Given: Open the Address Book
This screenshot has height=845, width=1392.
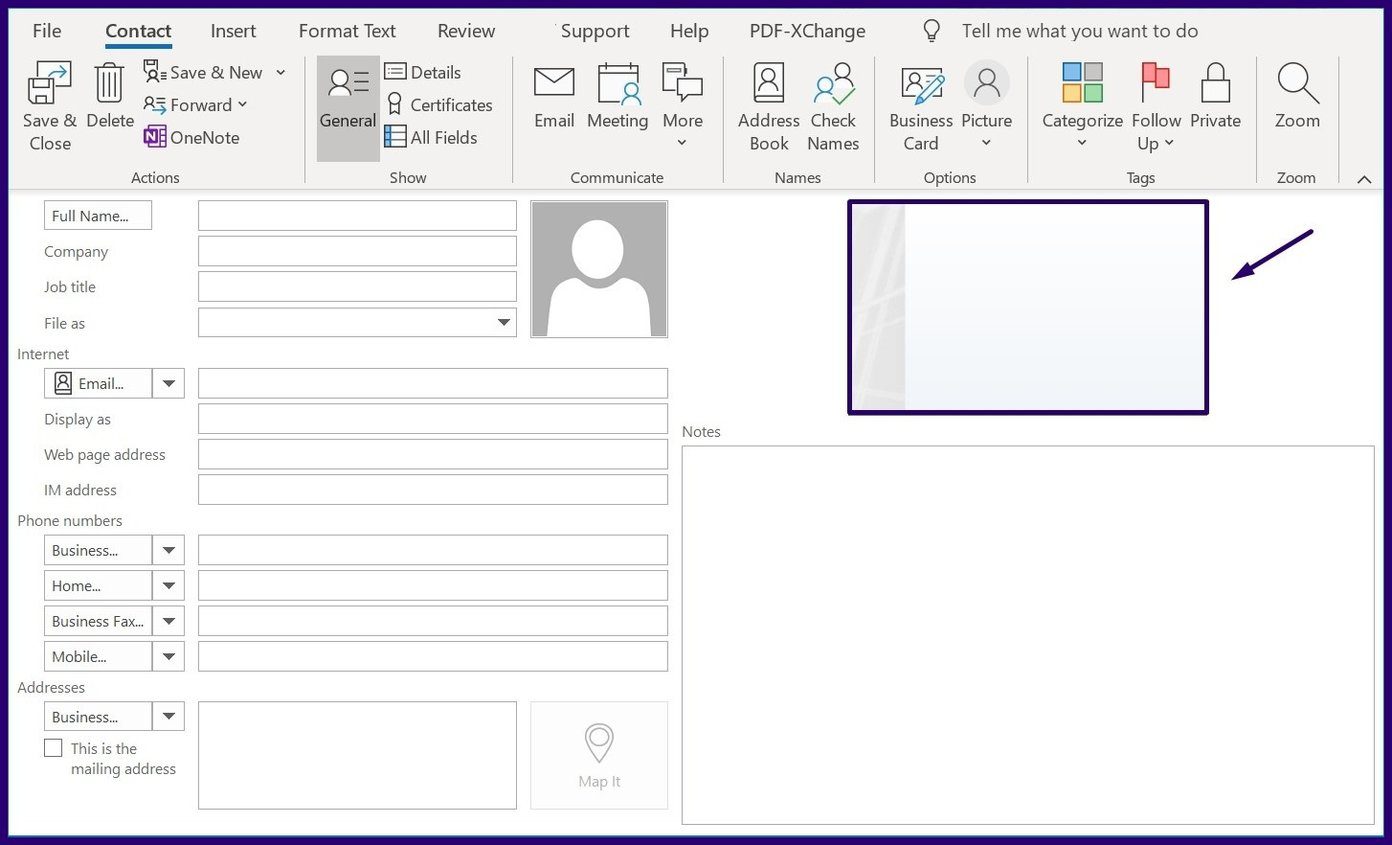Looking at the screenshot, I should (769, 107).
